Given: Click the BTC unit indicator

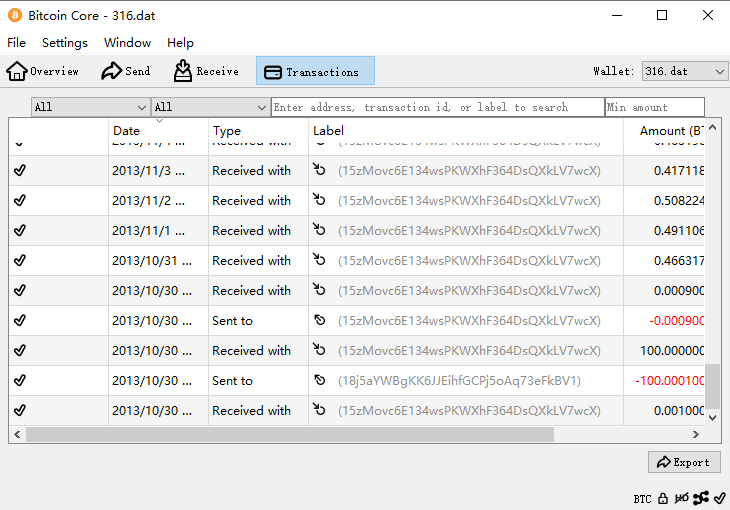Looking at the screenshot, I should point(642,498).
